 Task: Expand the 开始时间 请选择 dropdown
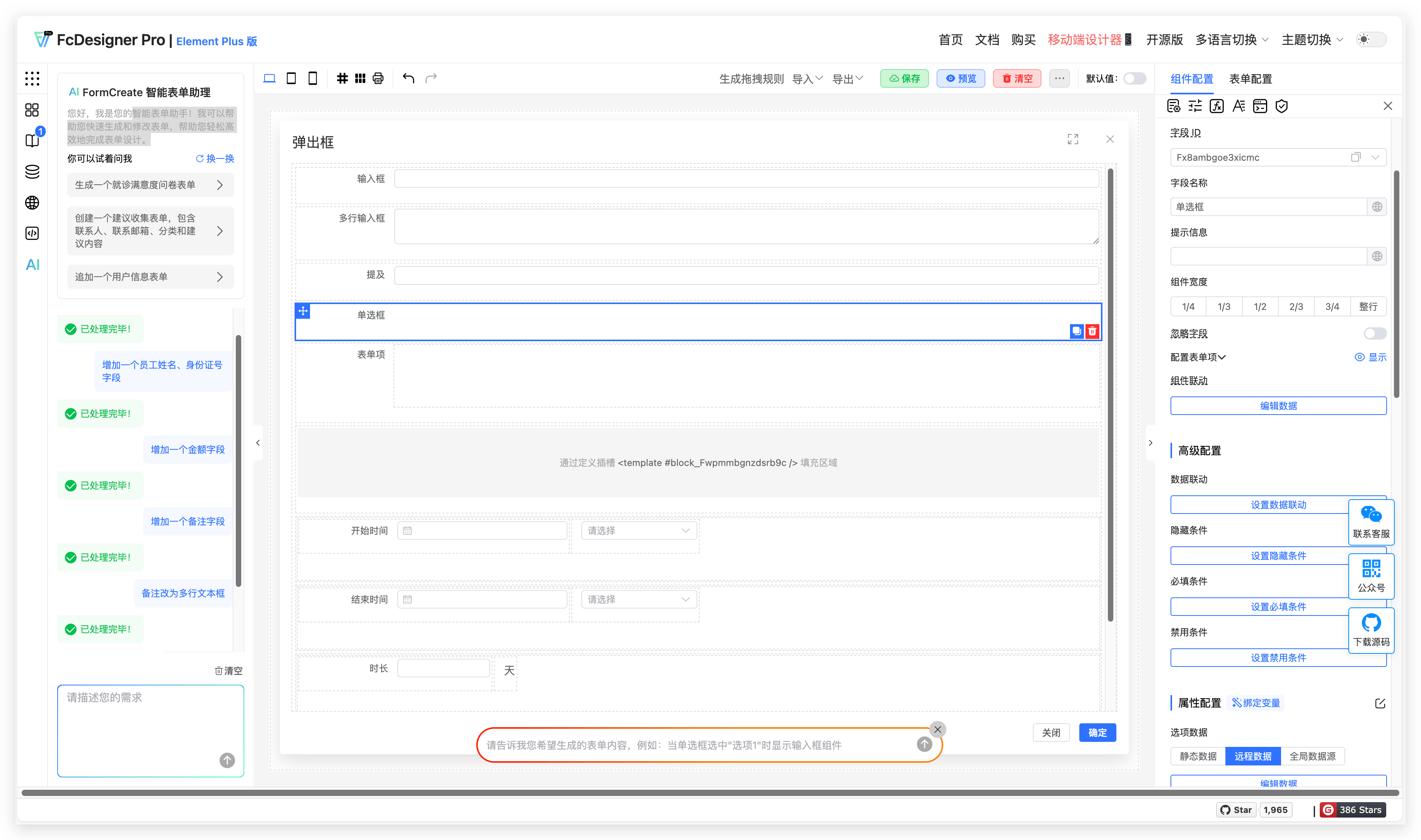pyautogui.click(x=638, y=531)
